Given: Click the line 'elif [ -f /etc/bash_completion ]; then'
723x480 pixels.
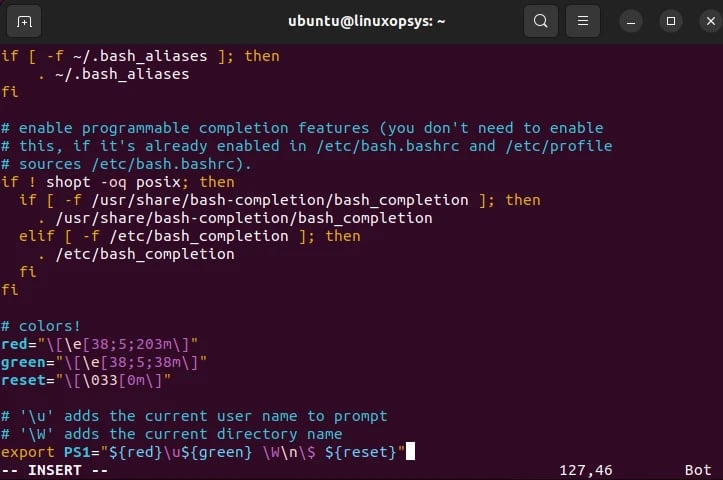Looking at the screenshot, I should [x=190, y=236].
